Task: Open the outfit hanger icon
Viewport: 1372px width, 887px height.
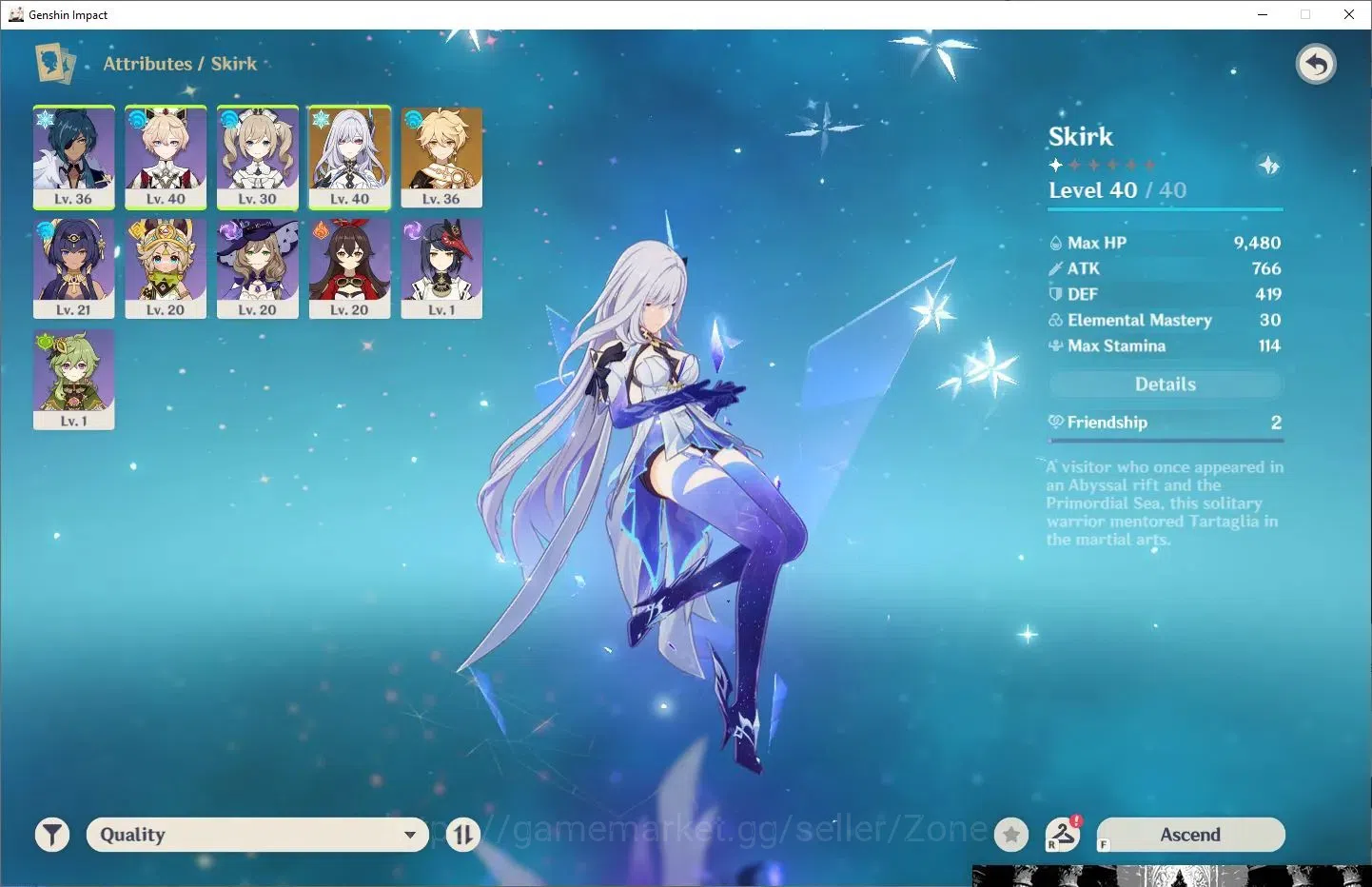Action: pos(1063,834)
